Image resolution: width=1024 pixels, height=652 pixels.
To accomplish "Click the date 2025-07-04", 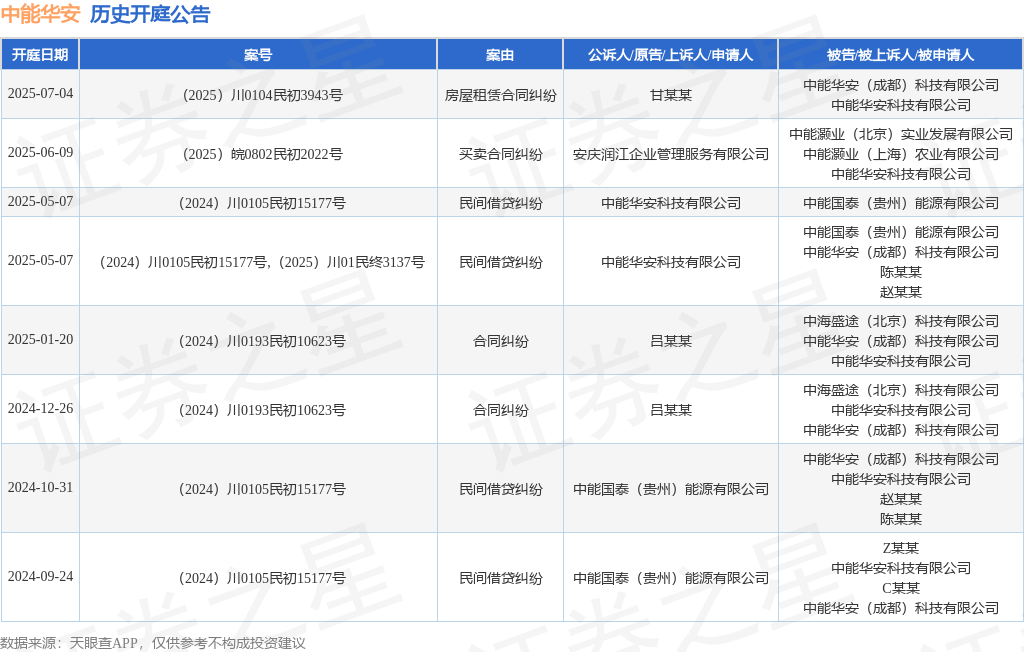I will click(x=40, y=93).
